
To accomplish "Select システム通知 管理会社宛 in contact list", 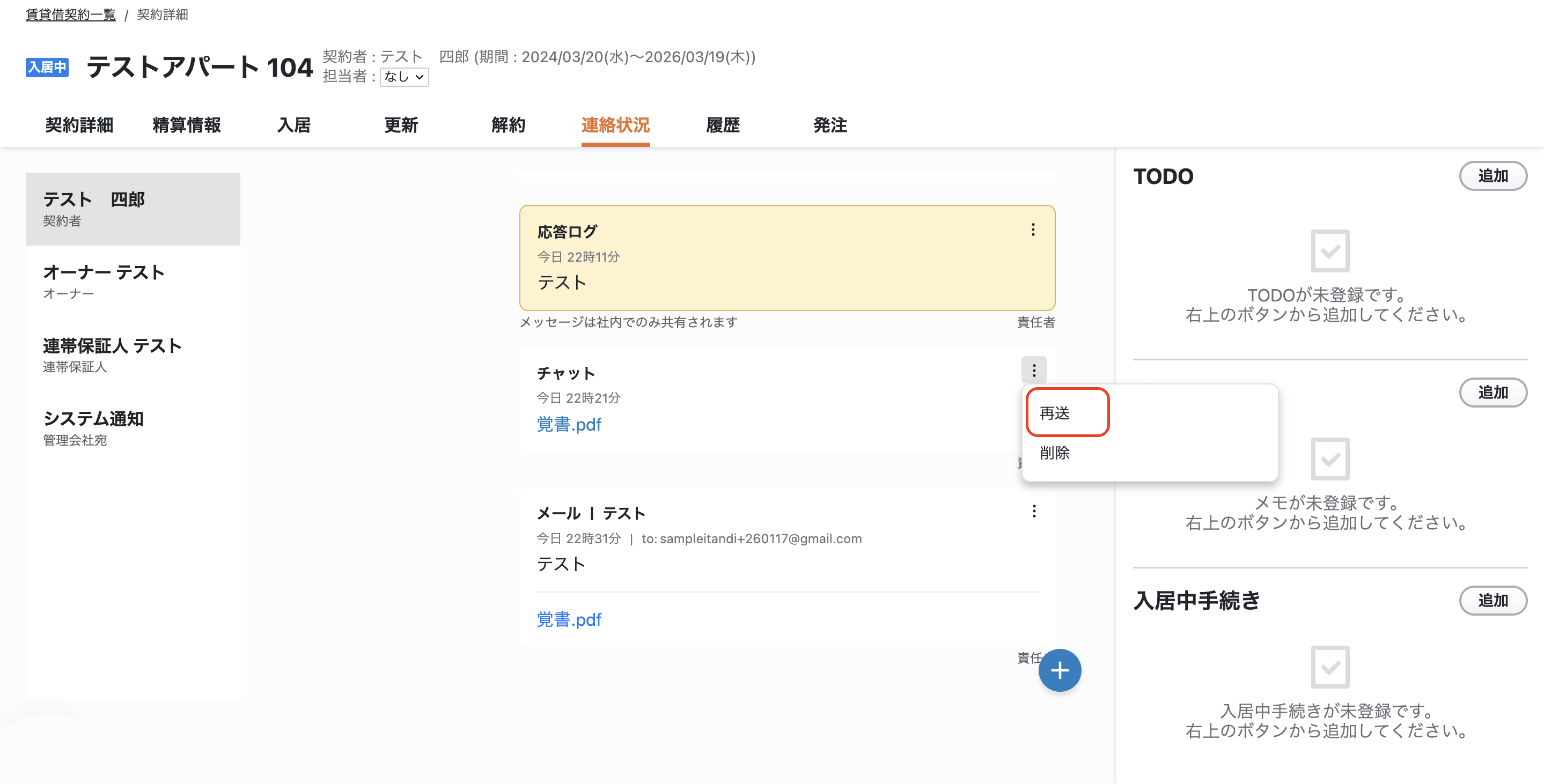I will 133,428.
